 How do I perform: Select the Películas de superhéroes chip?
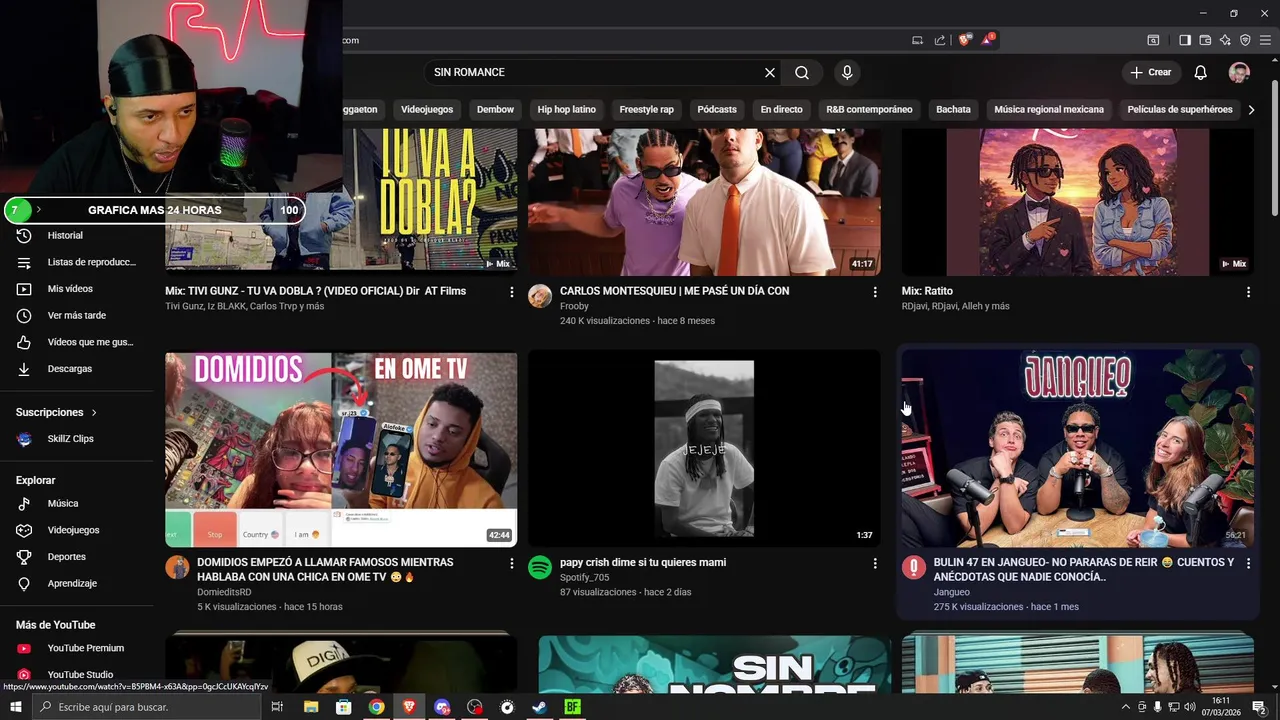pyautogui.click(x=1179, y=109)
